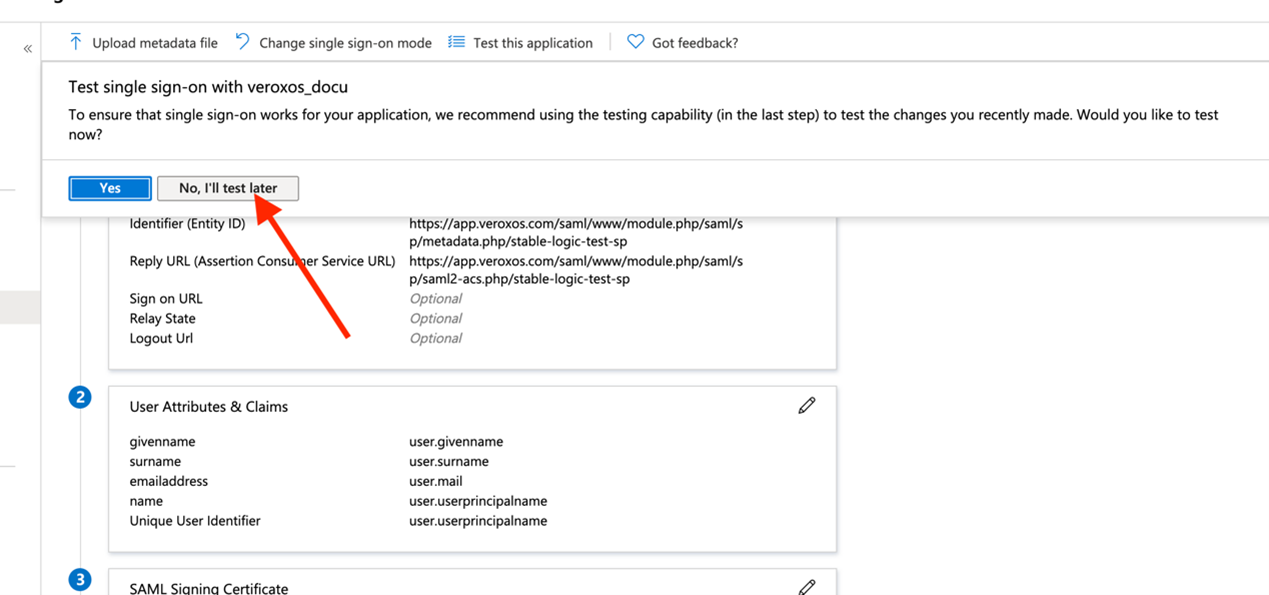Click the saml2-acs.php Reply URL value
Screen dimensions: 1269x595
pyautogui.click(x=576, y=270)
